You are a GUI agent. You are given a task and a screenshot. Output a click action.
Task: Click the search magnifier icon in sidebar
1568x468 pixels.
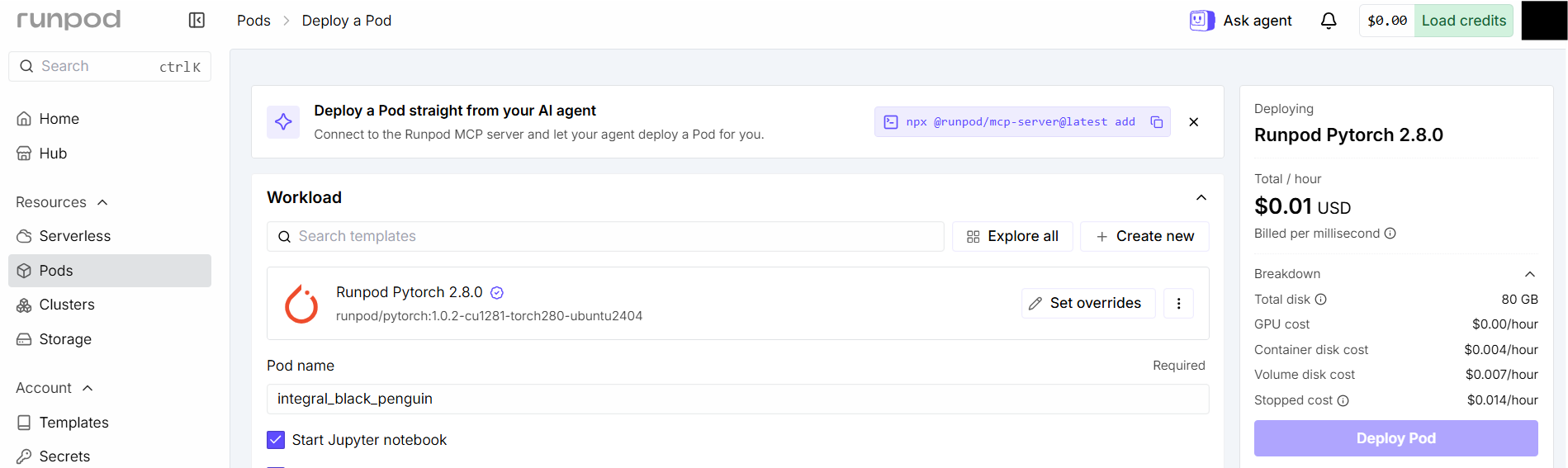[x=26, y=66]
